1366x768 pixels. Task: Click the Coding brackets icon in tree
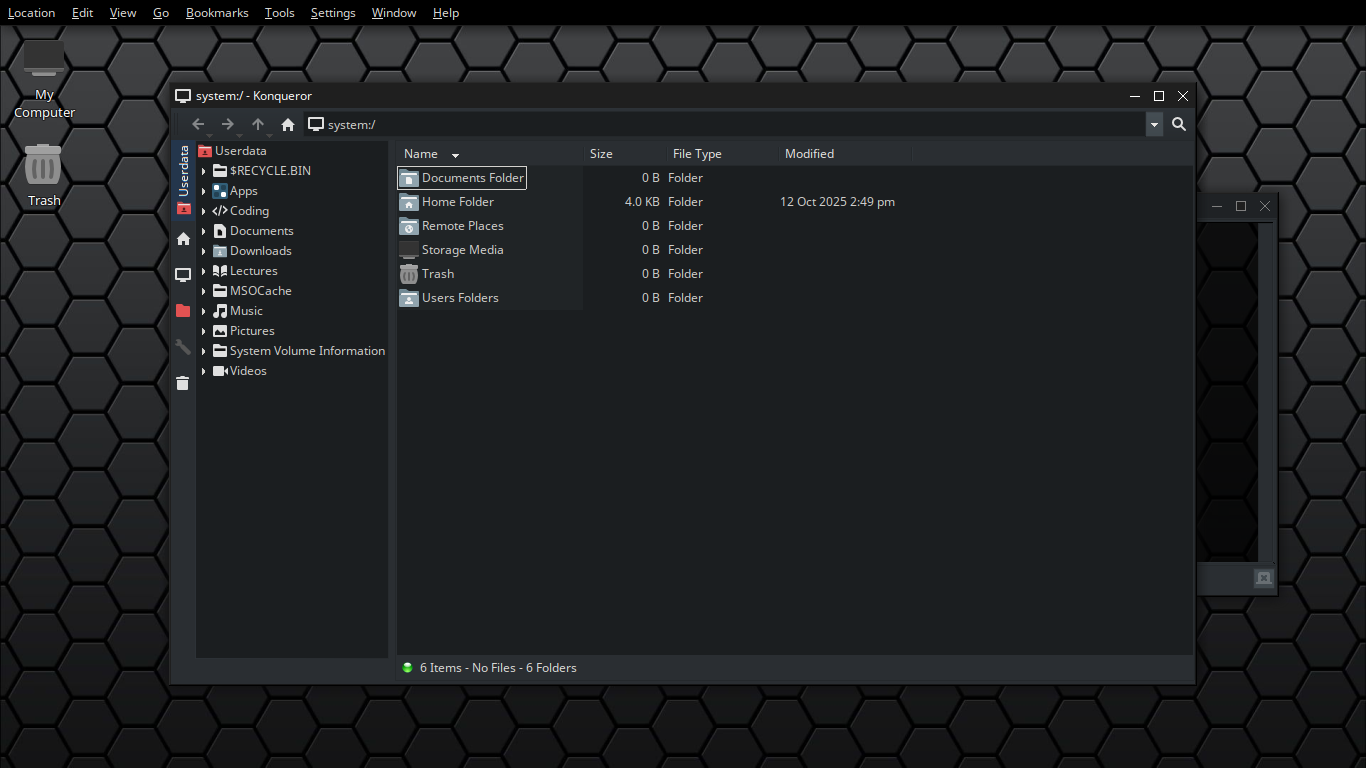(x=220, y=211)
